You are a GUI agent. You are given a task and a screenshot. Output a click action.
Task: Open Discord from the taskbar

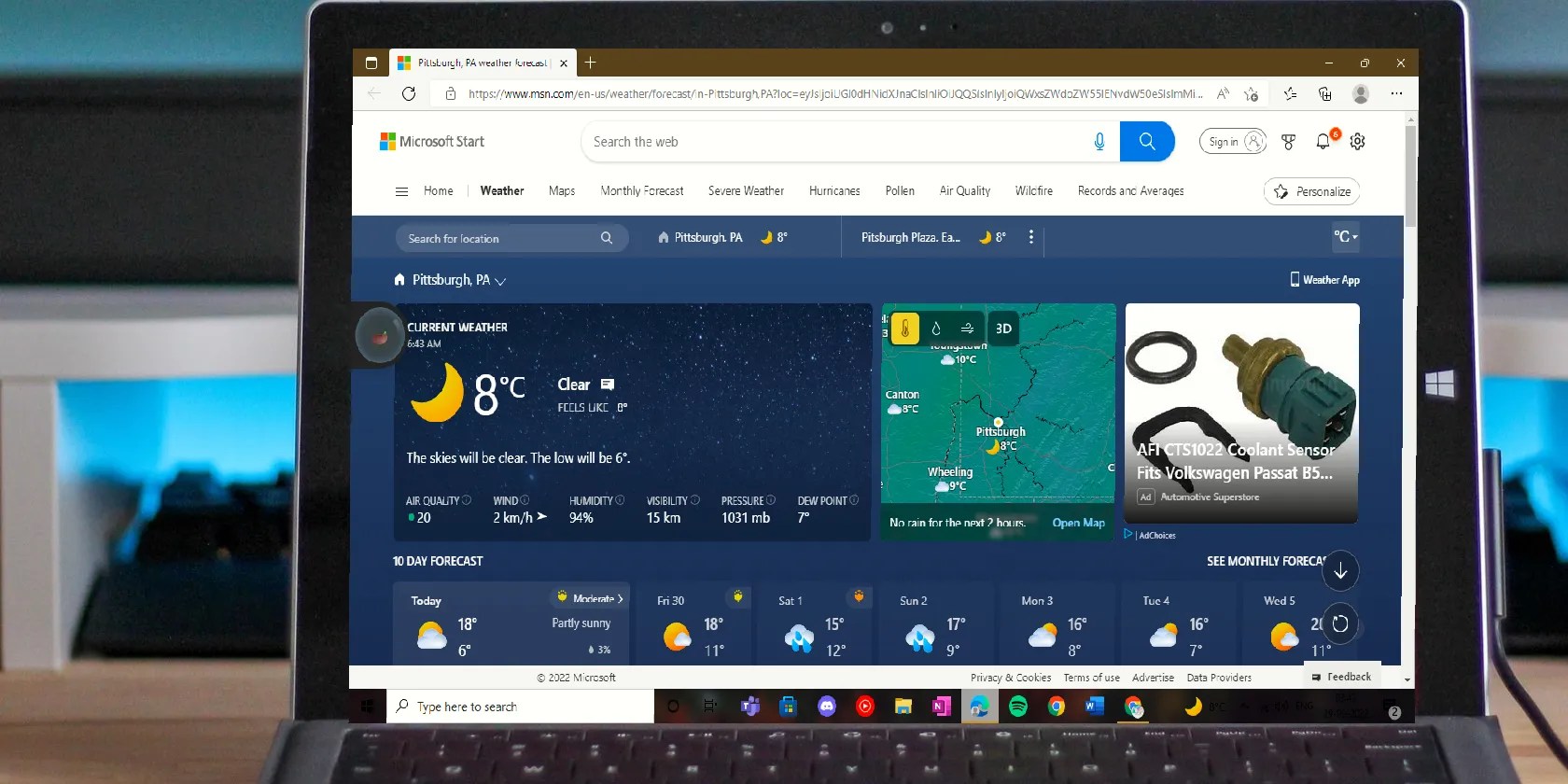(827, 707)
